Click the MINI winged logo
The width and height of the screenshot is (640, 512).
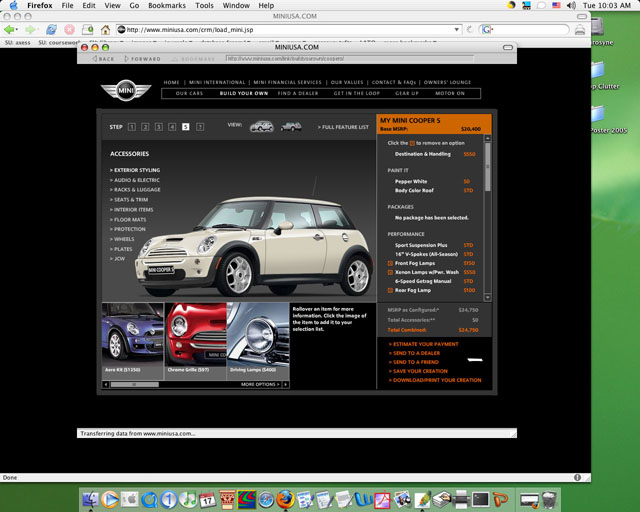[x=124, y=90]
